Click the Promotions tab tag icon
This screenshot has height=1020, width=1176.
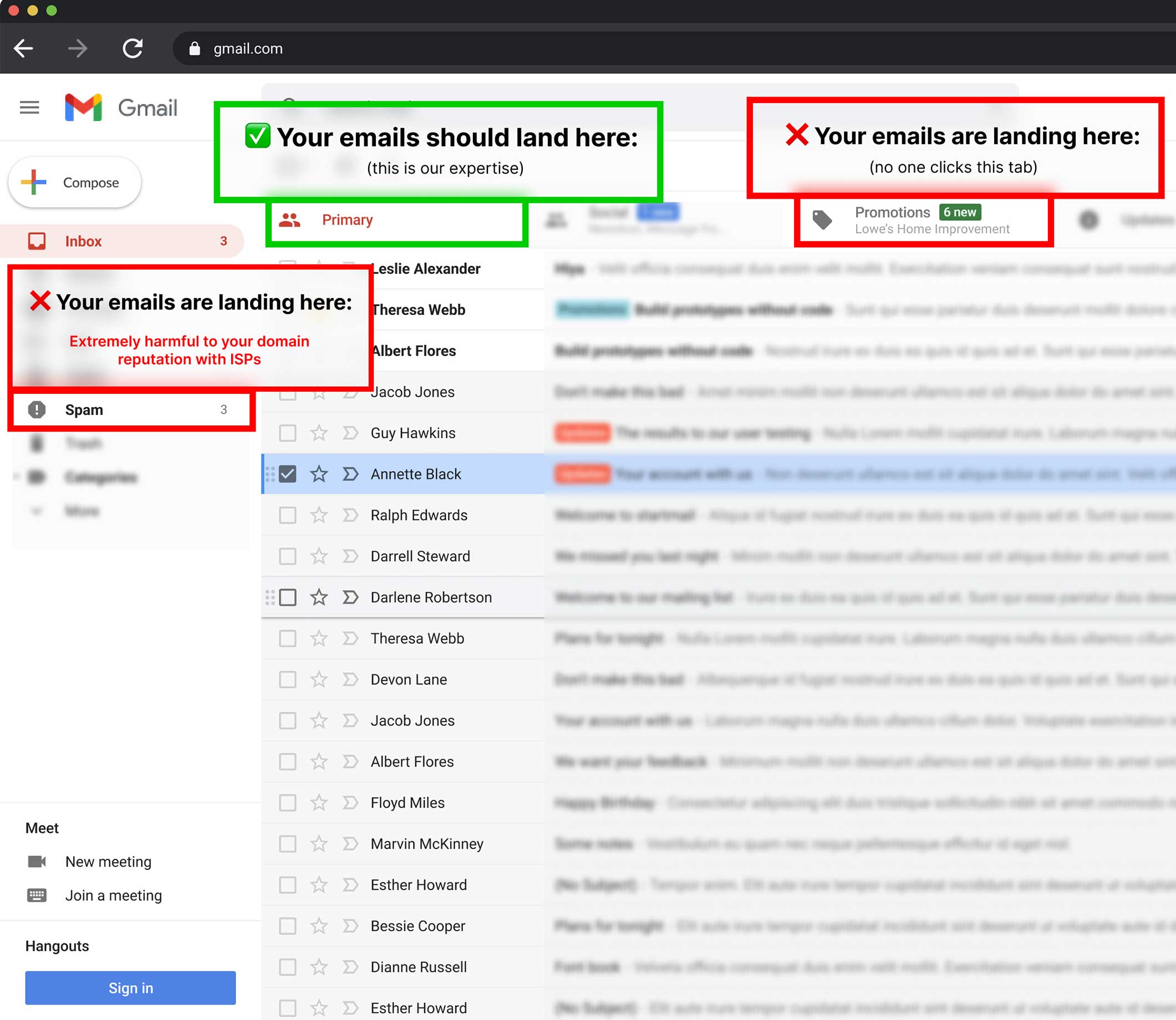click(822, 220)
